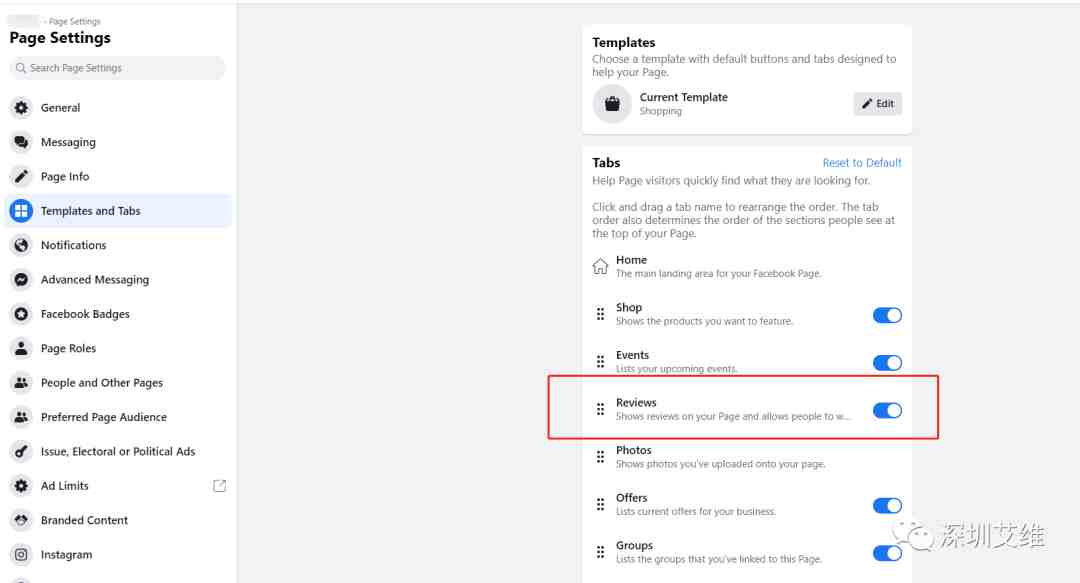Click the drag handle for Photos tab
Viewport: 1080px width, 583px height.
601,457
